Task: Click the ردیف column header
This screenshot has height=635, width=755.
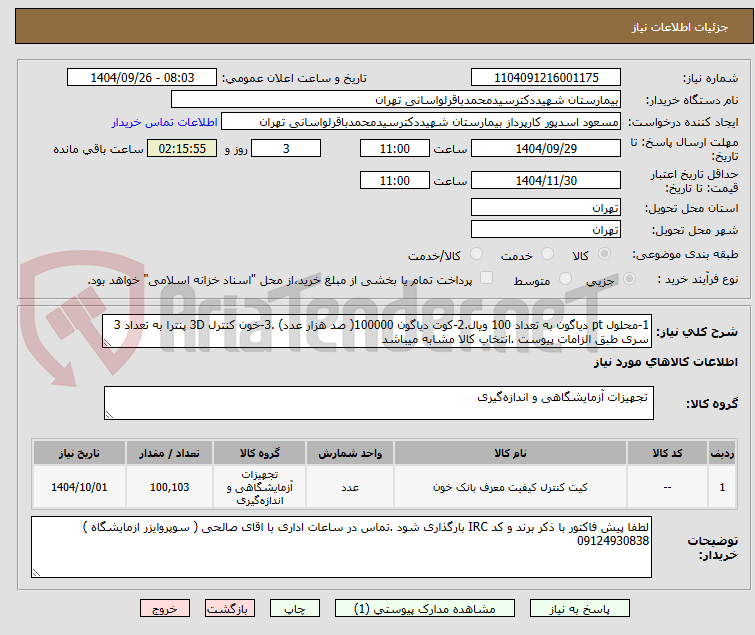Action: click(722, 453)
